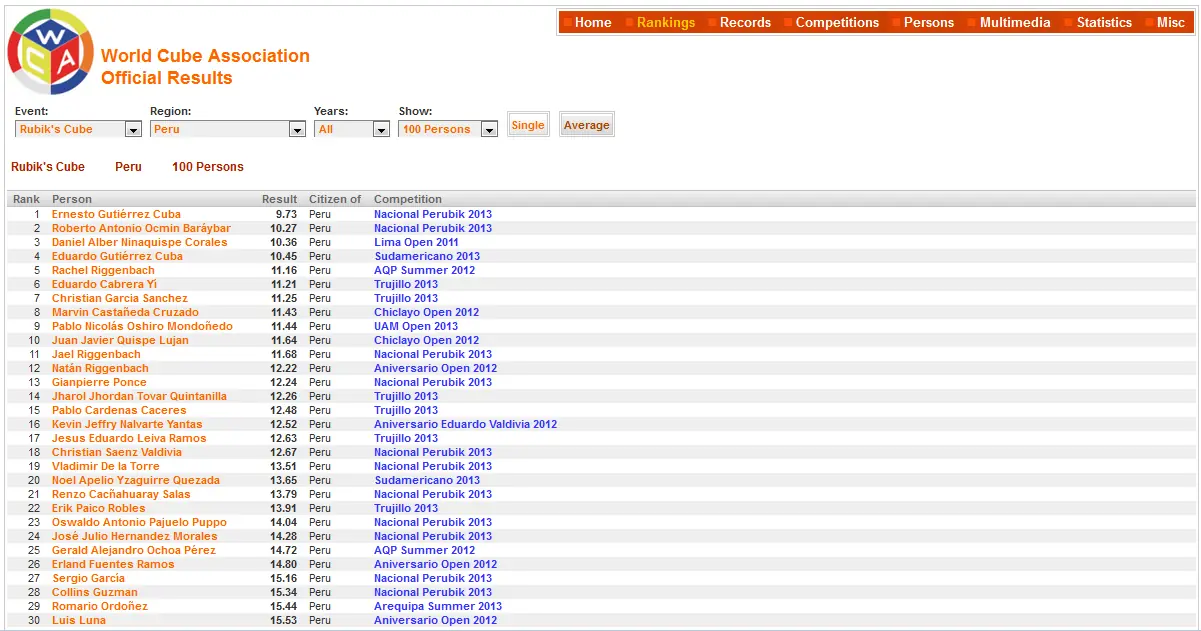Viewport: 1201px width, 631px height.
Task: Open Pablo Cardenas Caceres profile
Action: [119, 410]
